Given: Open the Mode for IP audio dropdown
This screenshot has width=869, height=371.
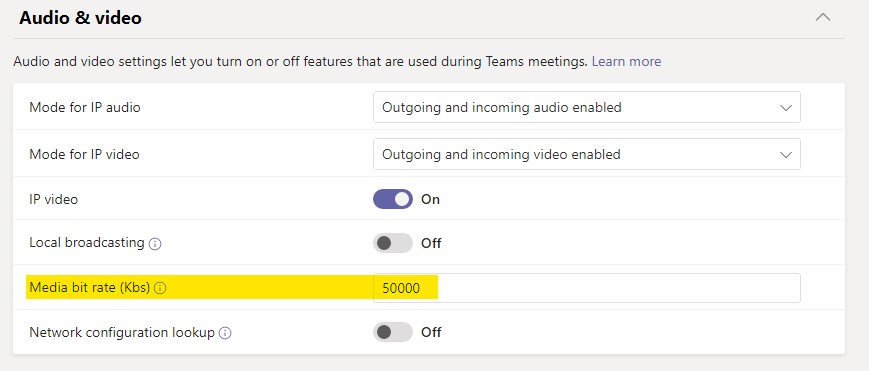Looking at the screenshot, I should pyautogui.click(x=586, y=107).
